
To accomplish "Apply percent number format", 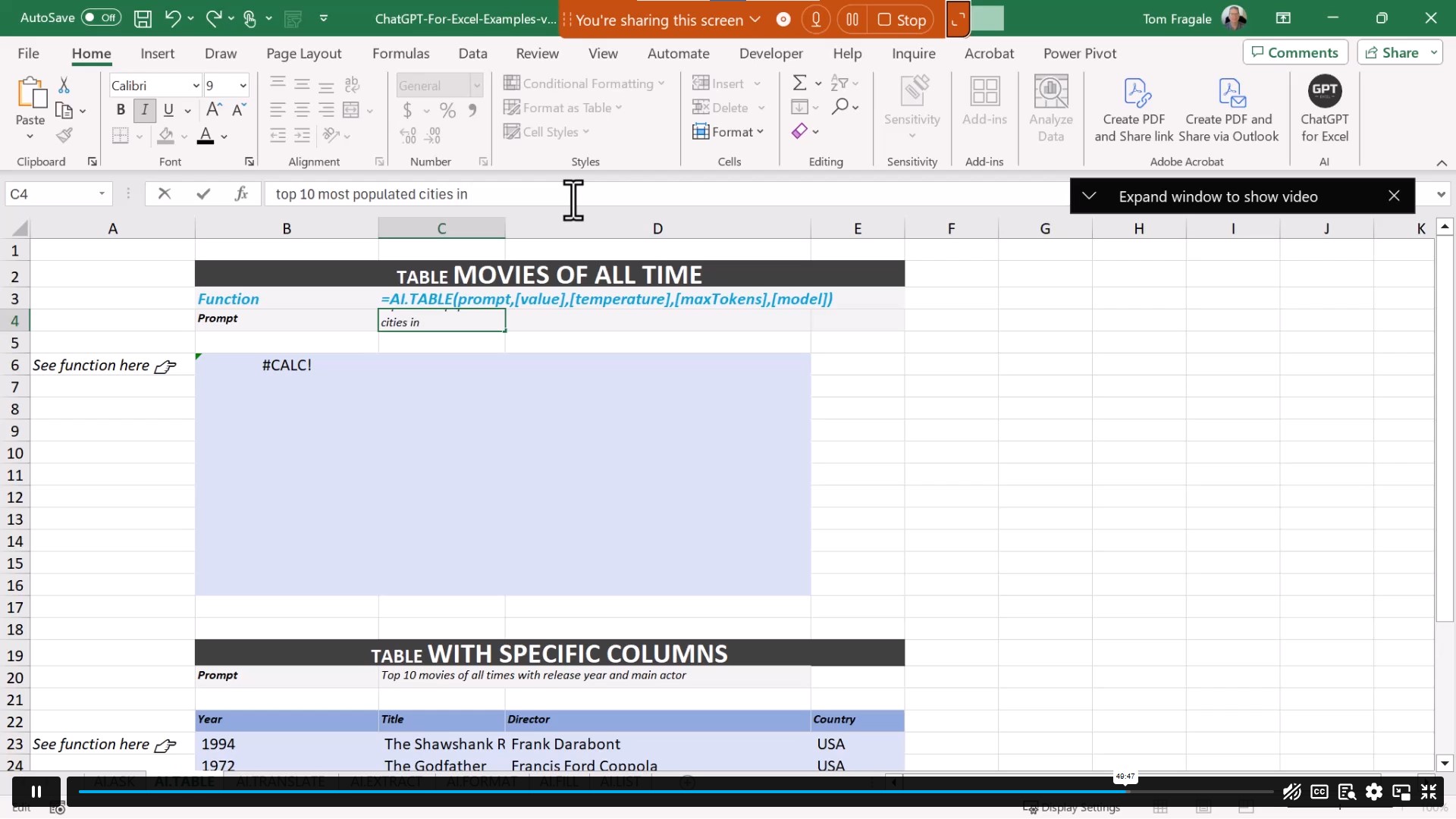I will point(447,110).
